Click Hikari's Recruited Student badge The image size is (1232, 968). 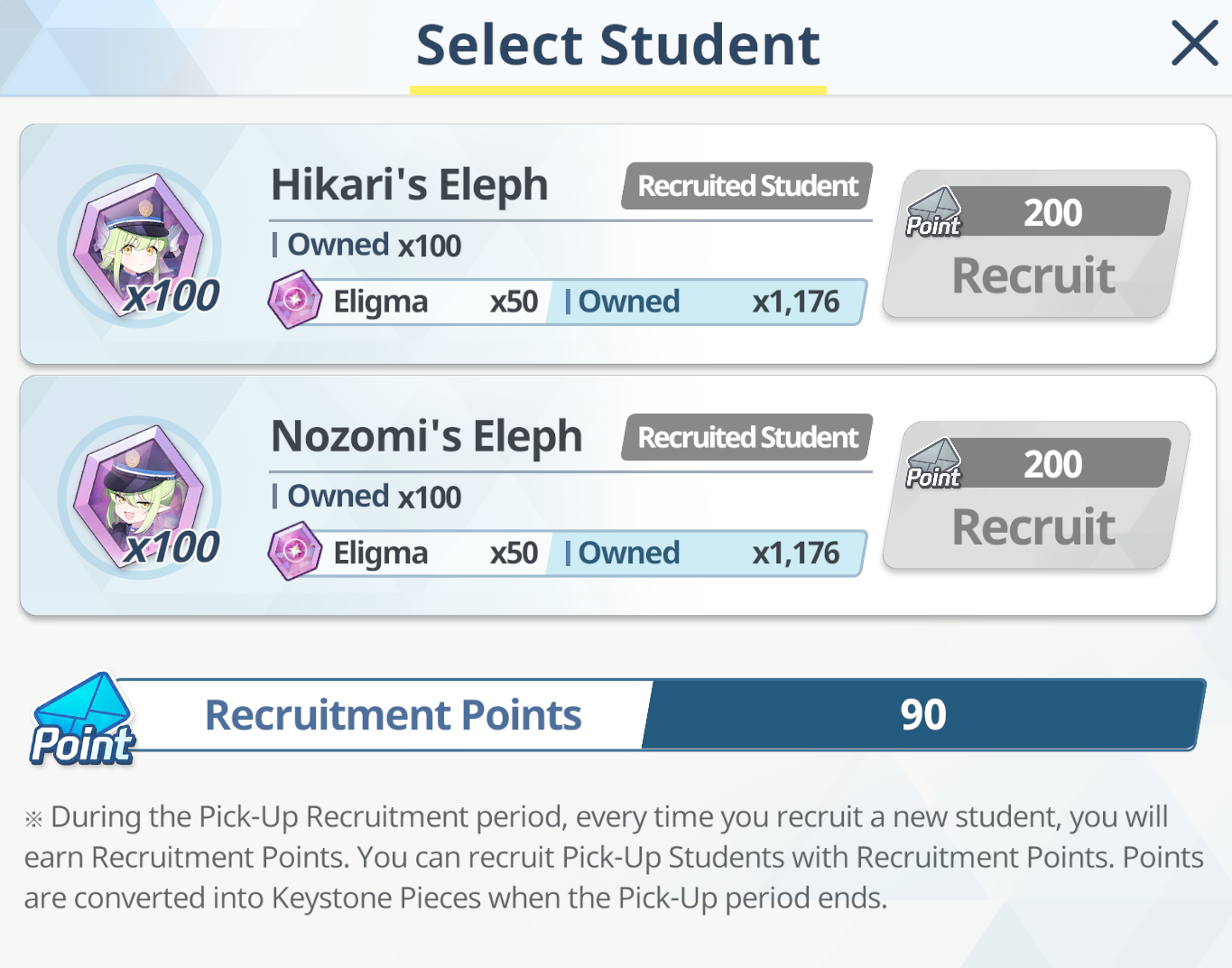coord(747,186)
